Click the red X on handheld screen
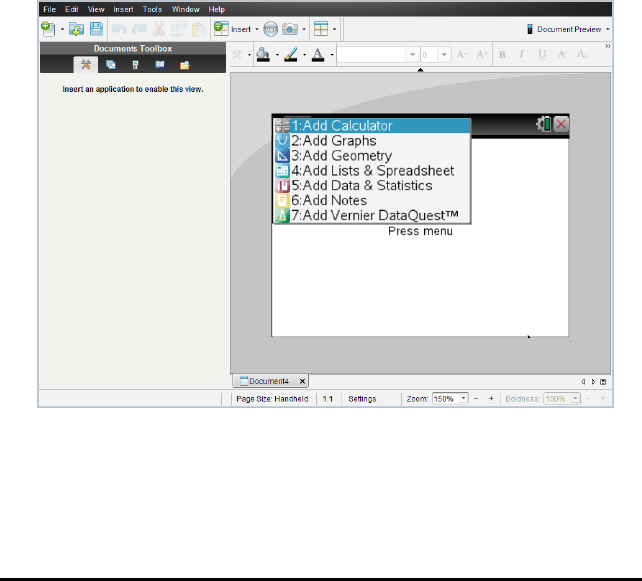This screenshot has height=581, width=642. pos(561,124)
